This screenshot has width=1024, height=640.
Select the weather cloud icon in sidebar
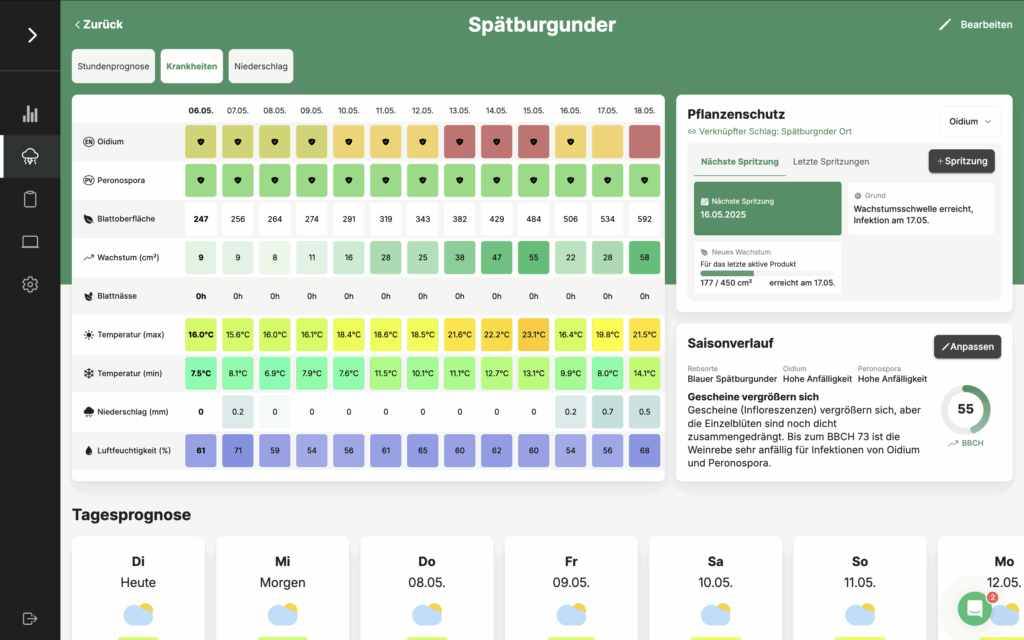pos(30,157)
